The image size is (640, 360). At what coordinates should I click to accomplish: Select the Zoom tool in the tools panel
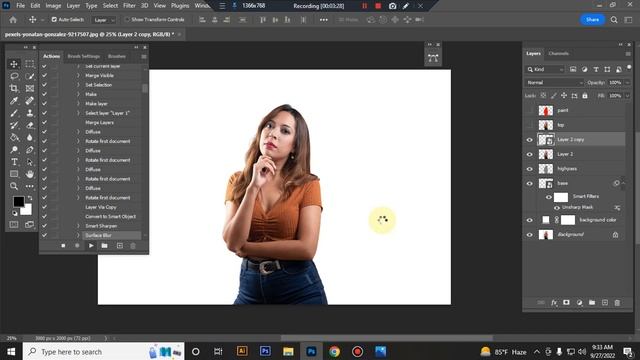(x=14, y=187)
